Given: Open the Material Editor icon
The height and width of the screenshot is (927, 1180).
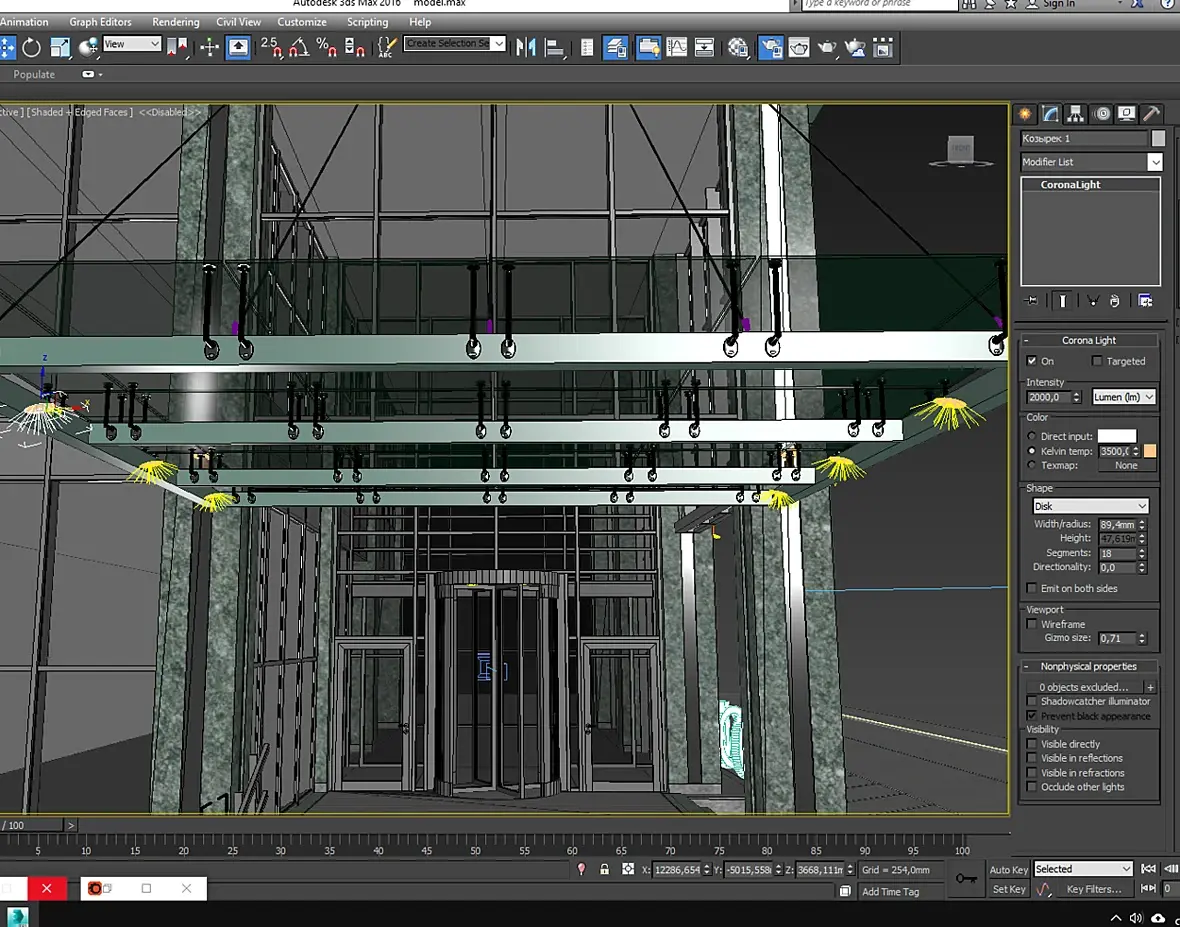Looking at the screenshot, I should (x=738, y=47).
